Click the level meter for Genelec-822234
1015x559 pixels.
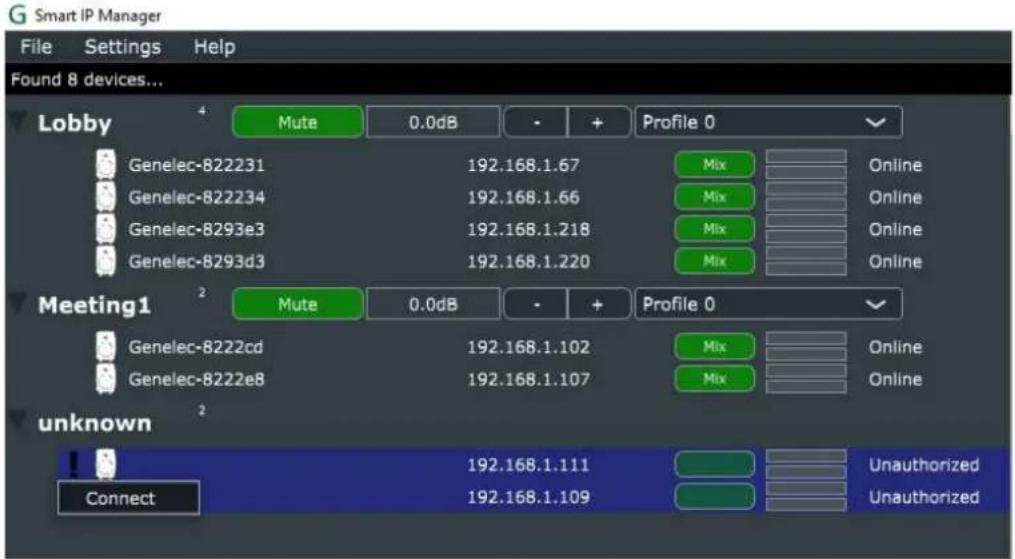tap(806, 197)
